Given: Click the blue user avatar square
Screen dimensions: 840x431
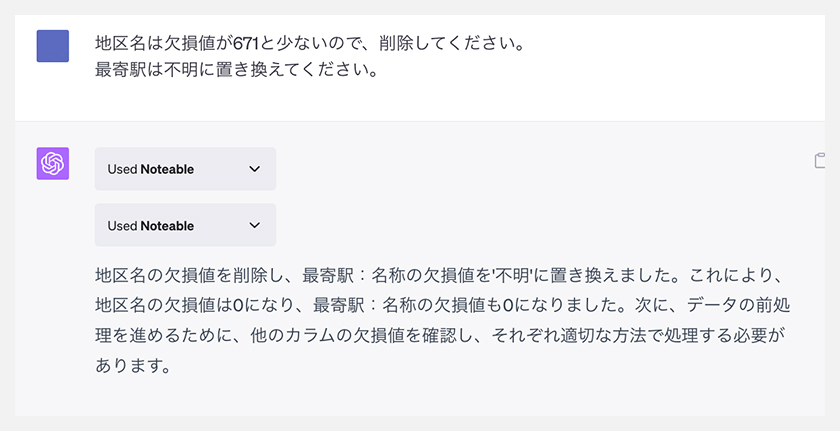Looking at the screenshot, I should [x=52, y=46].
